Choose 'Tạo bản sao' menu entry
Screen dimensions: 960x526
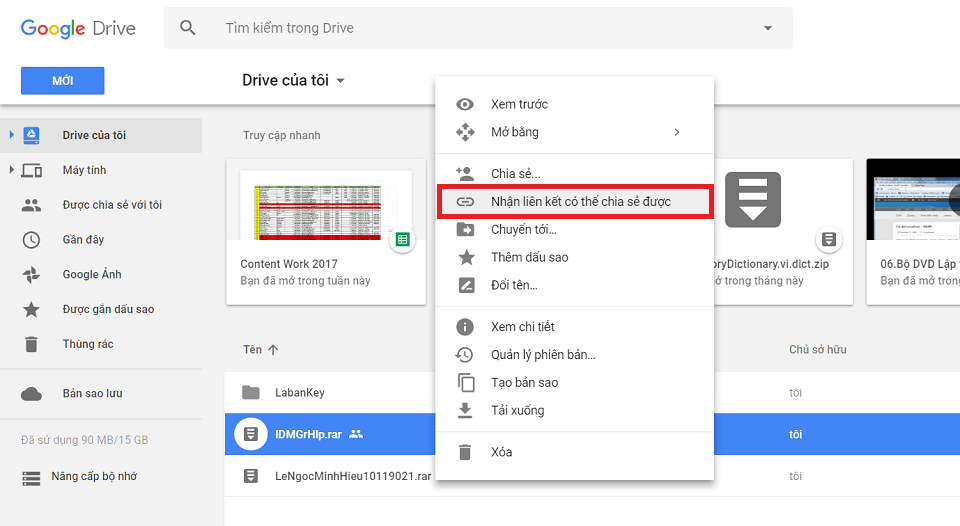pyautogui.click(x=575, y=383)
